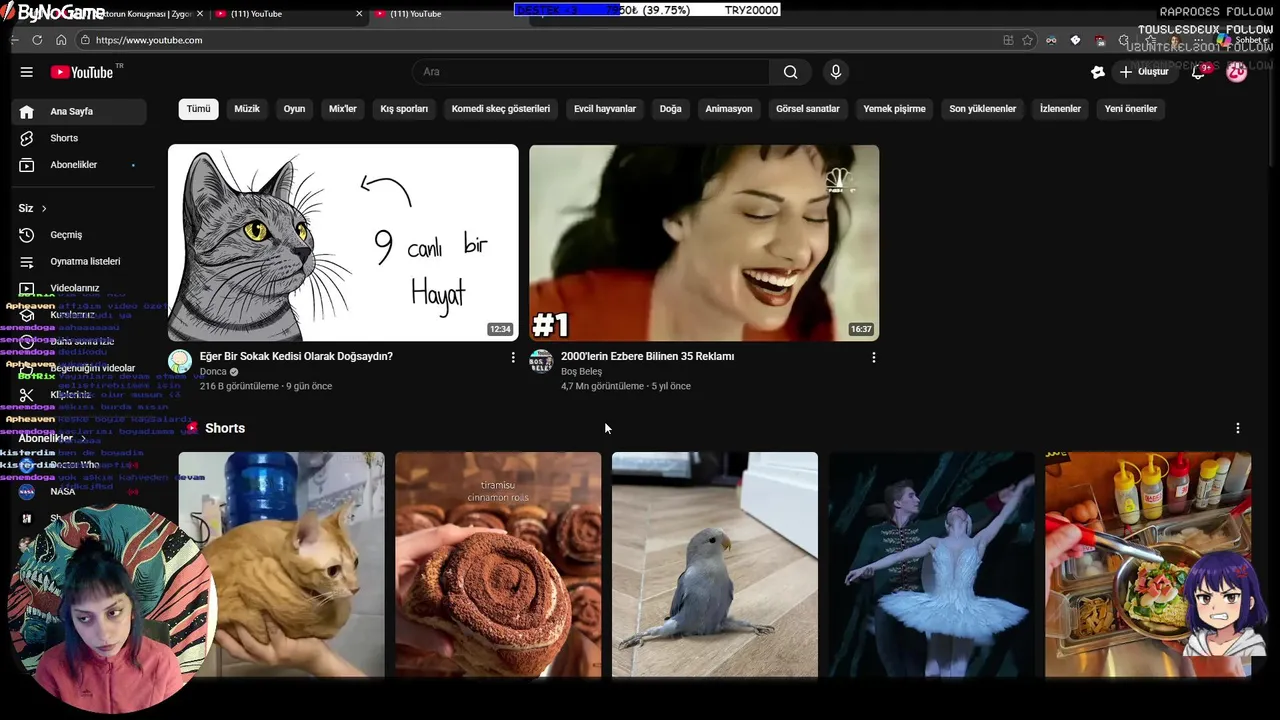Open Abonelikler in the sidebar
This screenshot has height=720, width=1280.
pos(79,165)
